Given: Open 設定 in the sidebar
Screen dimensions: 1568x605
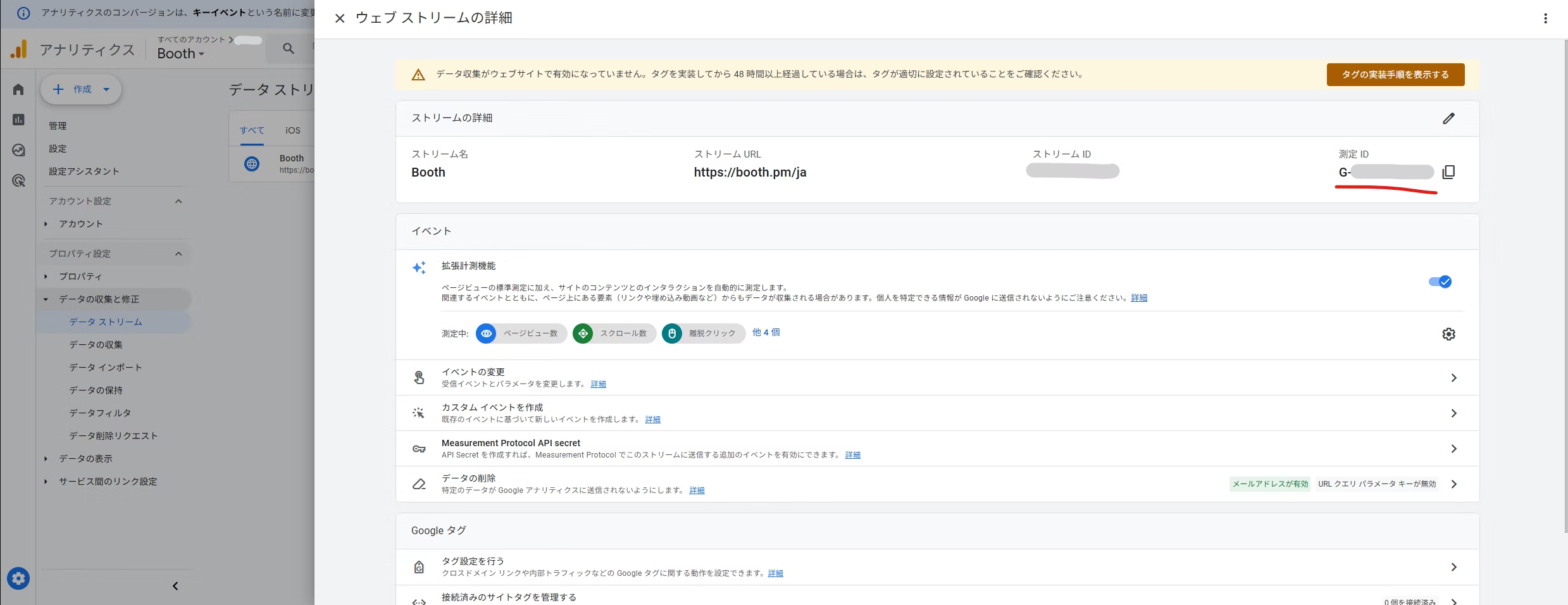Looking at the screenshot, I should tap(58, 149).
